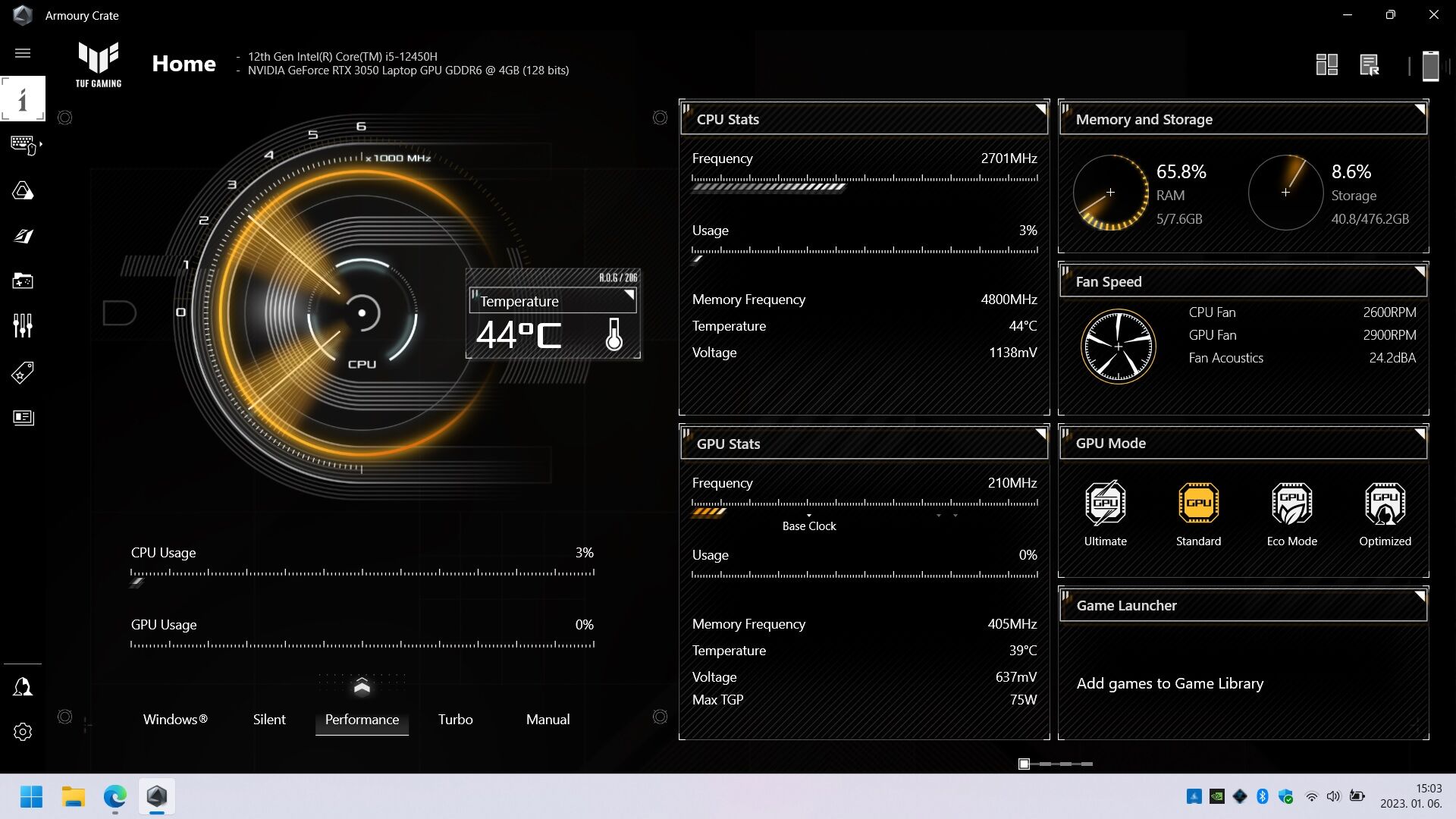Open Bluetooth tray icon
This screenshot has height=819, width=1456.
[x=1263, y=796]
